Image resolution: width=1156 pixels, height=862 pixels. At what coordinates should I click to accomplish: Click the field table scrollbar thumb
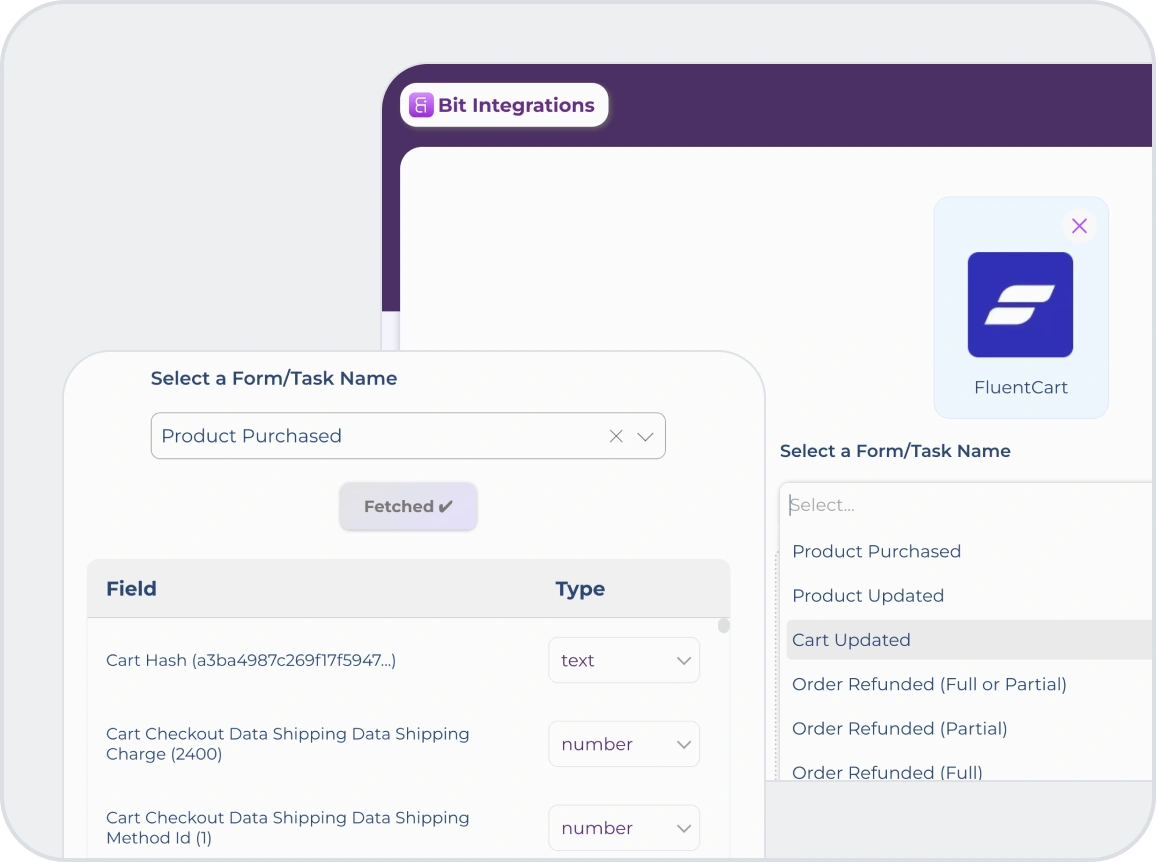[x=723, y=626]
